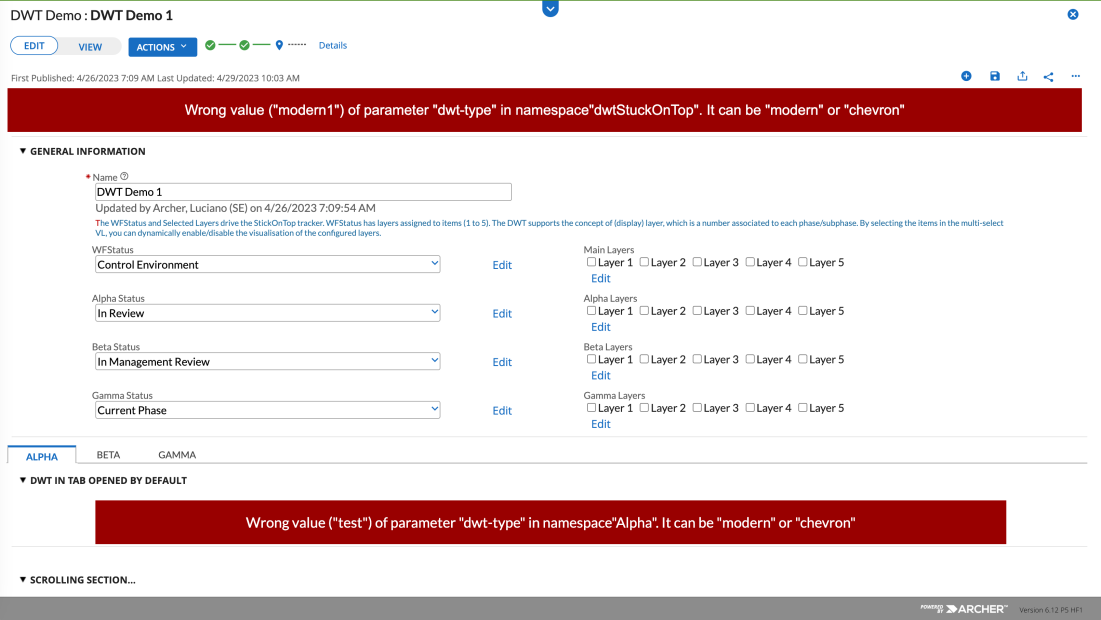Check Layer 2 in Beta Layers
This screenshot has width=1101, height=620.
[644, 359]
